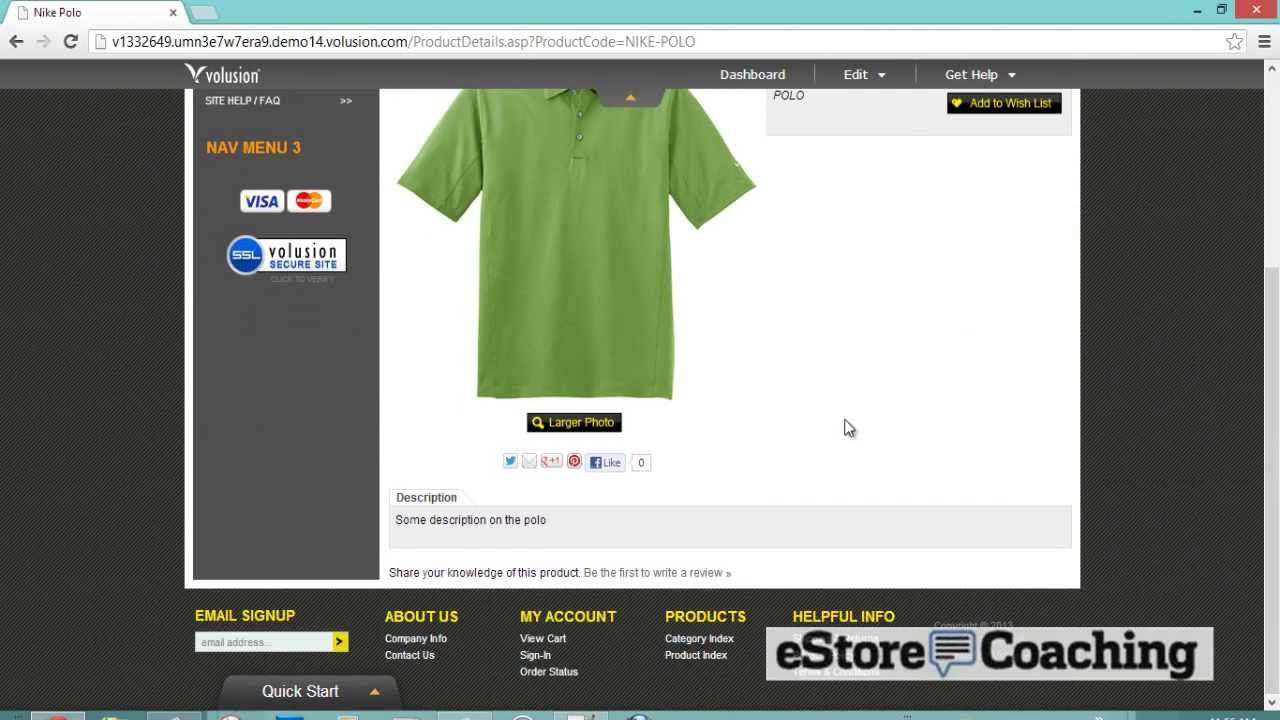Share product on Twitter

coord(510,461)
